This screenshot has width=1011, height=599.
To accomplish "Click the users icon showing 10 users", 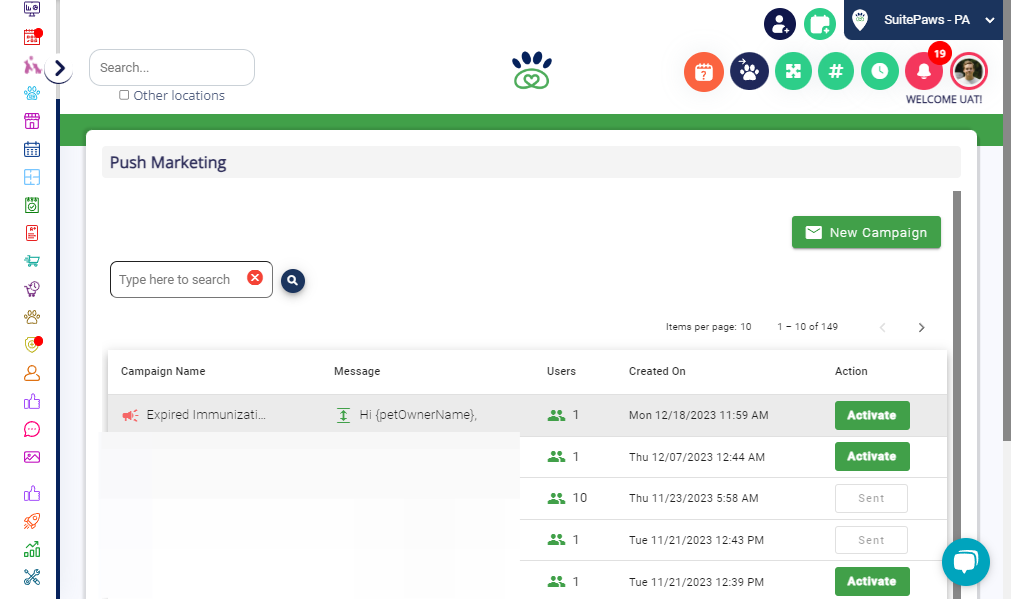I will click(x=556, y=498).
